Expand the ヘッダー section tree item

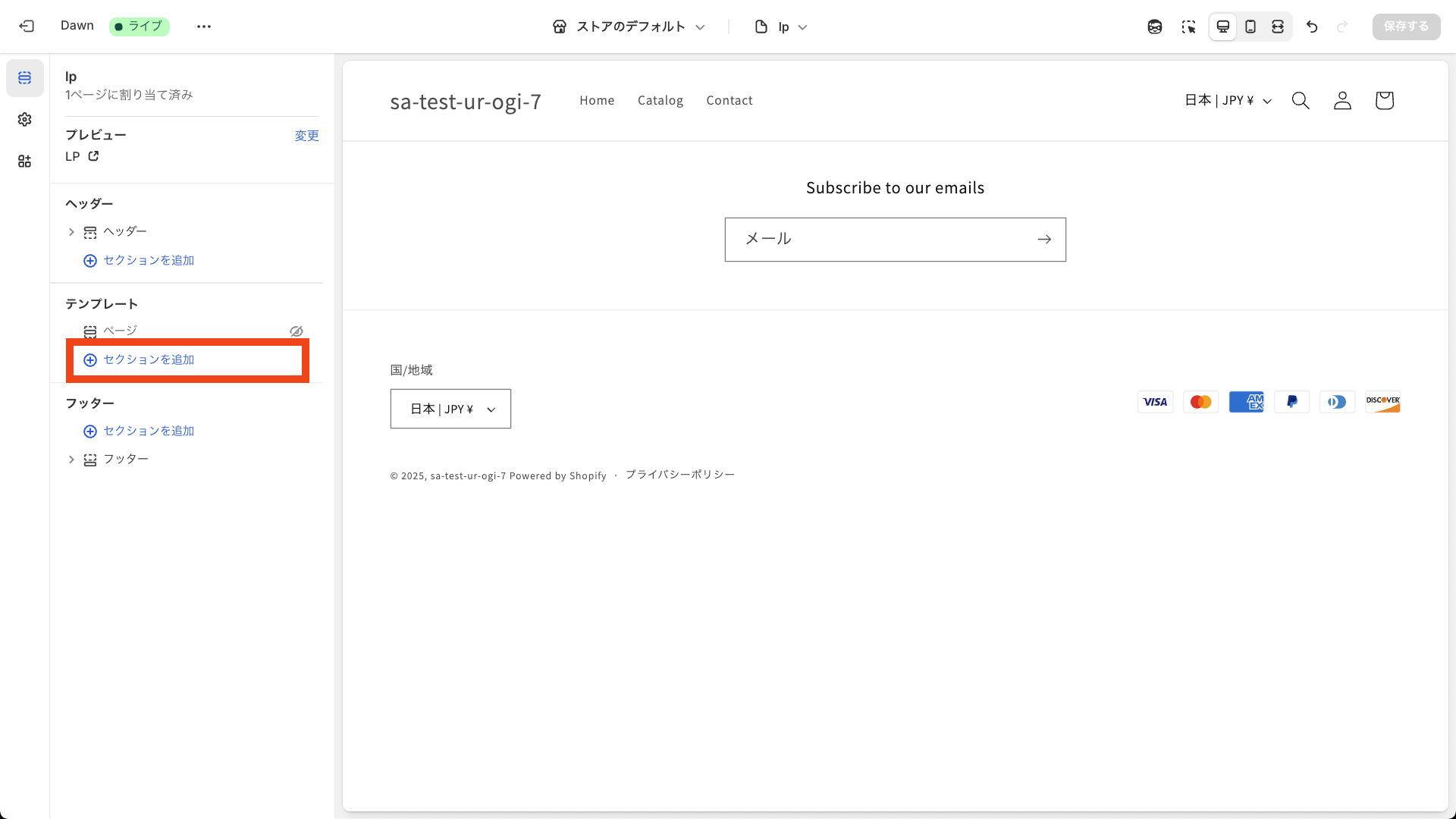coord(72,232)
